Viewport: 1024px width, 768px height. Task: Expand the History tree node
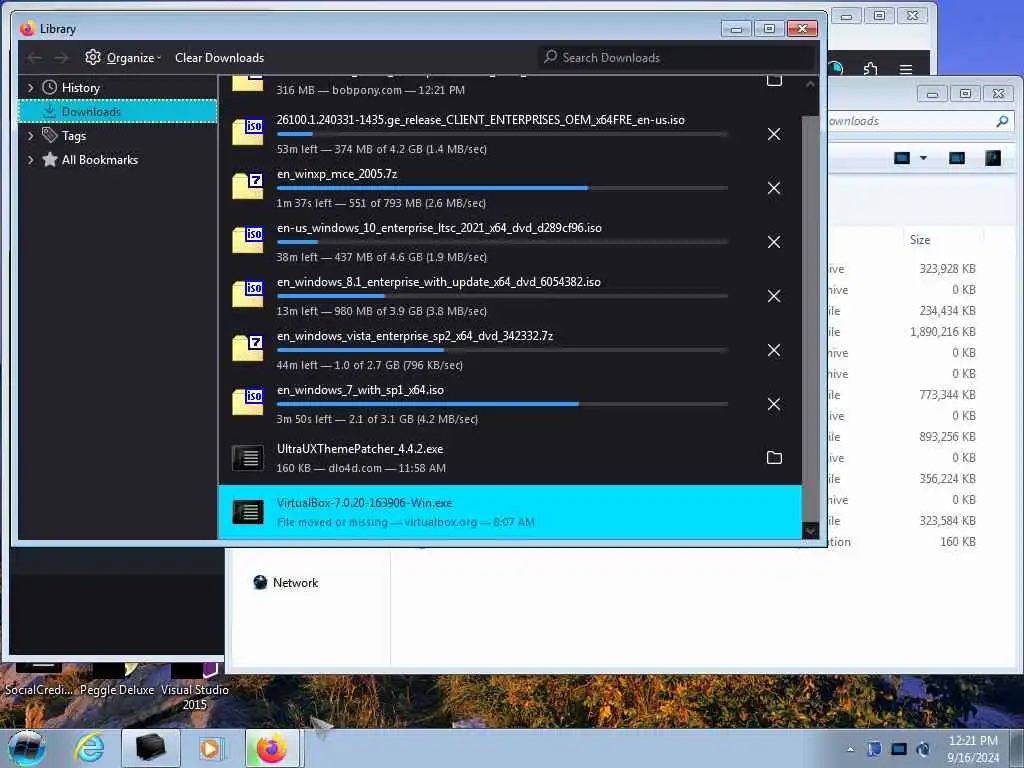click(30, 88)
